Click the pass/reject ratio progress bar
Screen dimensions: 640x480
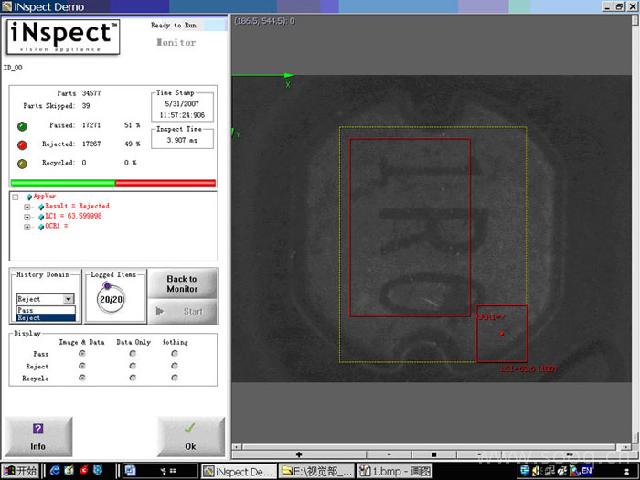click(x=113, y=183)
